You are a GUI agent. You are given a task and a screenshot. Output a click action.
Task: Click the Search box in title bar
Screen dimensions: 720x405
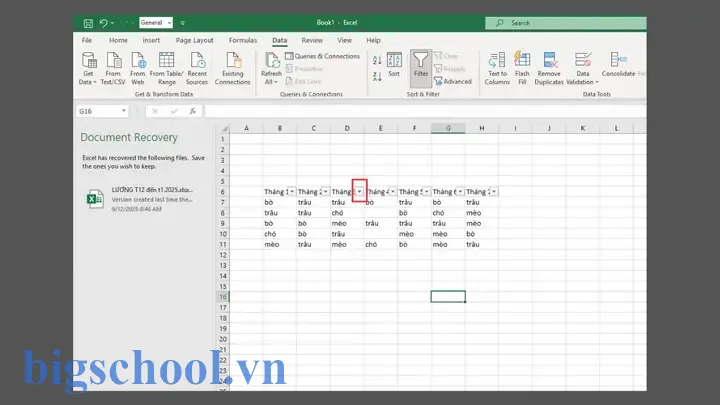(x=565, y=23)
